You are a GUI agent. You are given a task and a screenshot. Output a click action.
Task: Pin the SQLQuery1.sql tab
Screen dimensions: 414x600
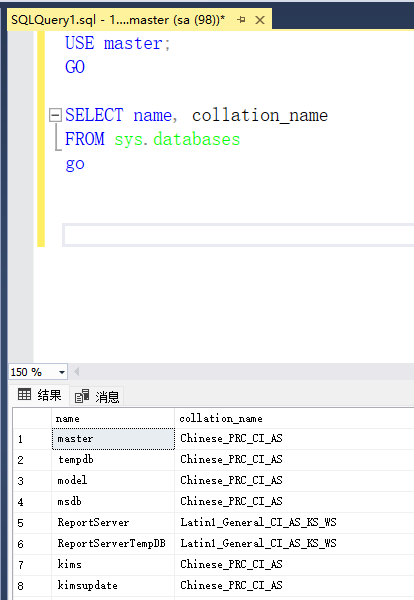click(241, 20)
